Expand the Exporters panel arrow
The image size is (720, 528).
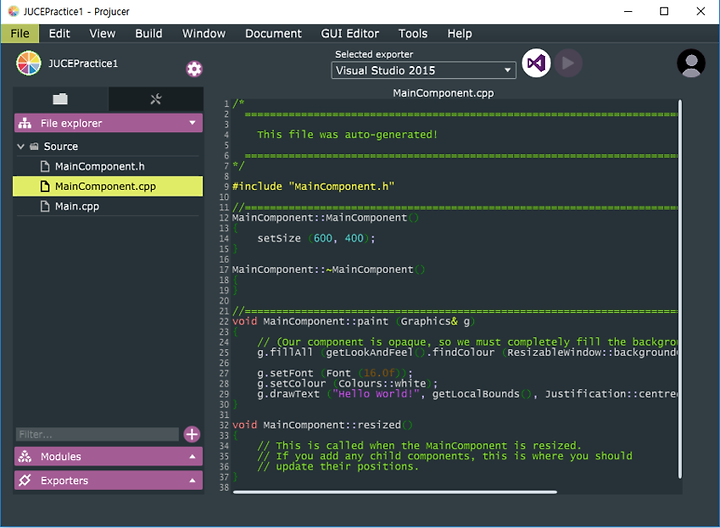tap(192, 480)
